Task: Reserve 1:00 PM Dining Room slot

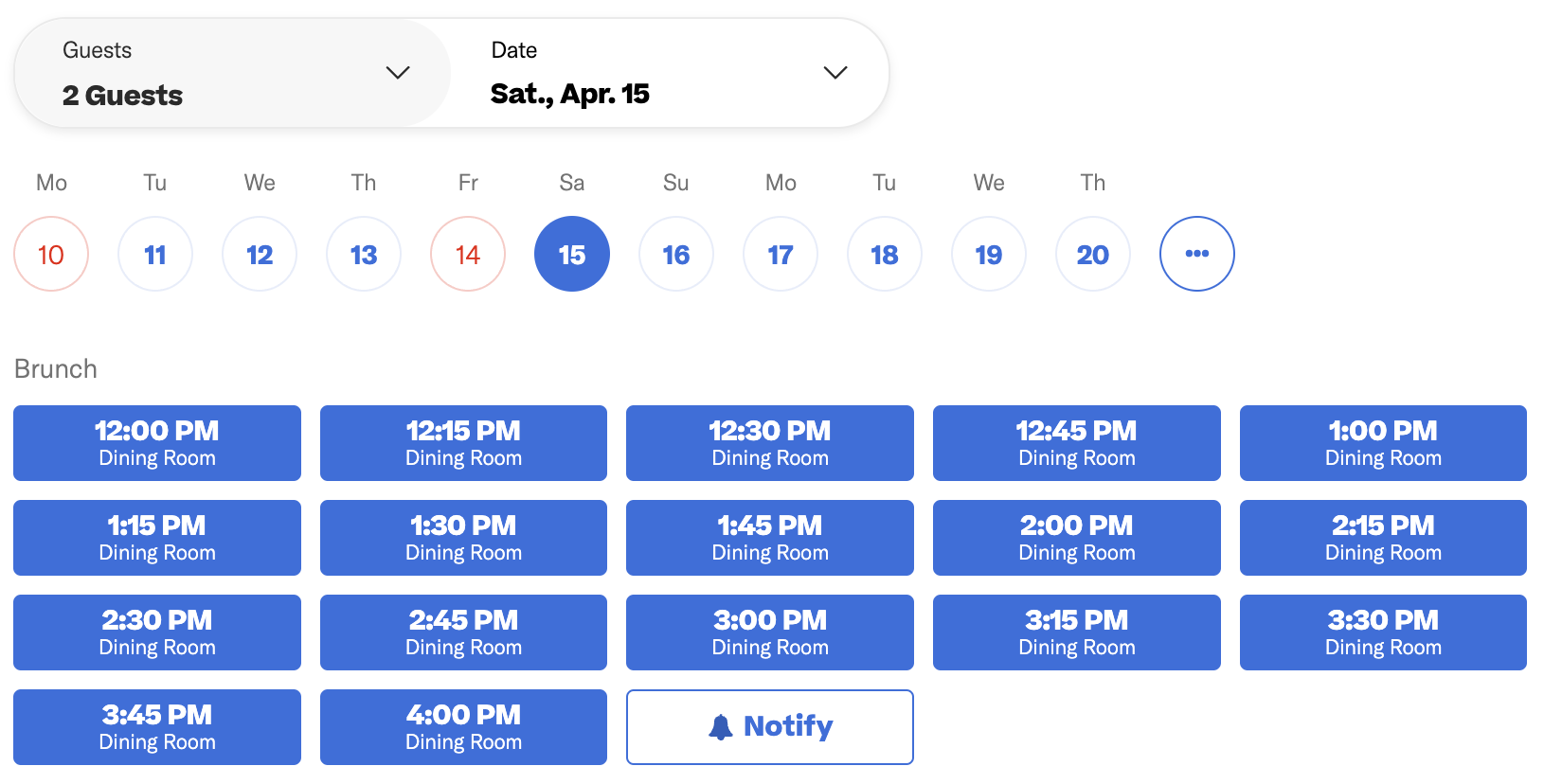Action: 1383,443
